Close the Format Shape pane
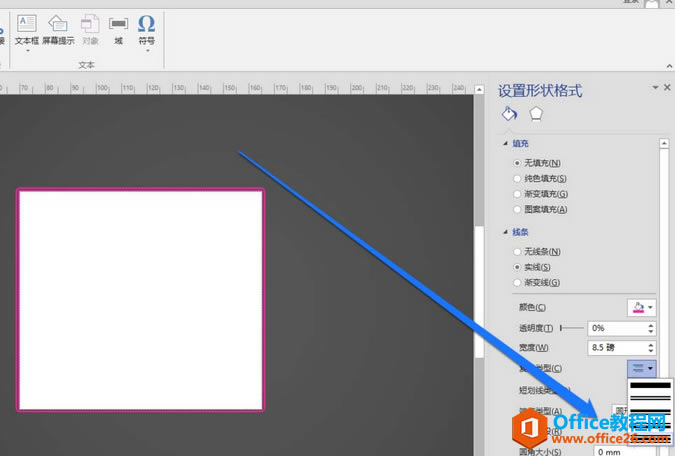This screenshot has height=456, width=675. (x=667, y=88)
